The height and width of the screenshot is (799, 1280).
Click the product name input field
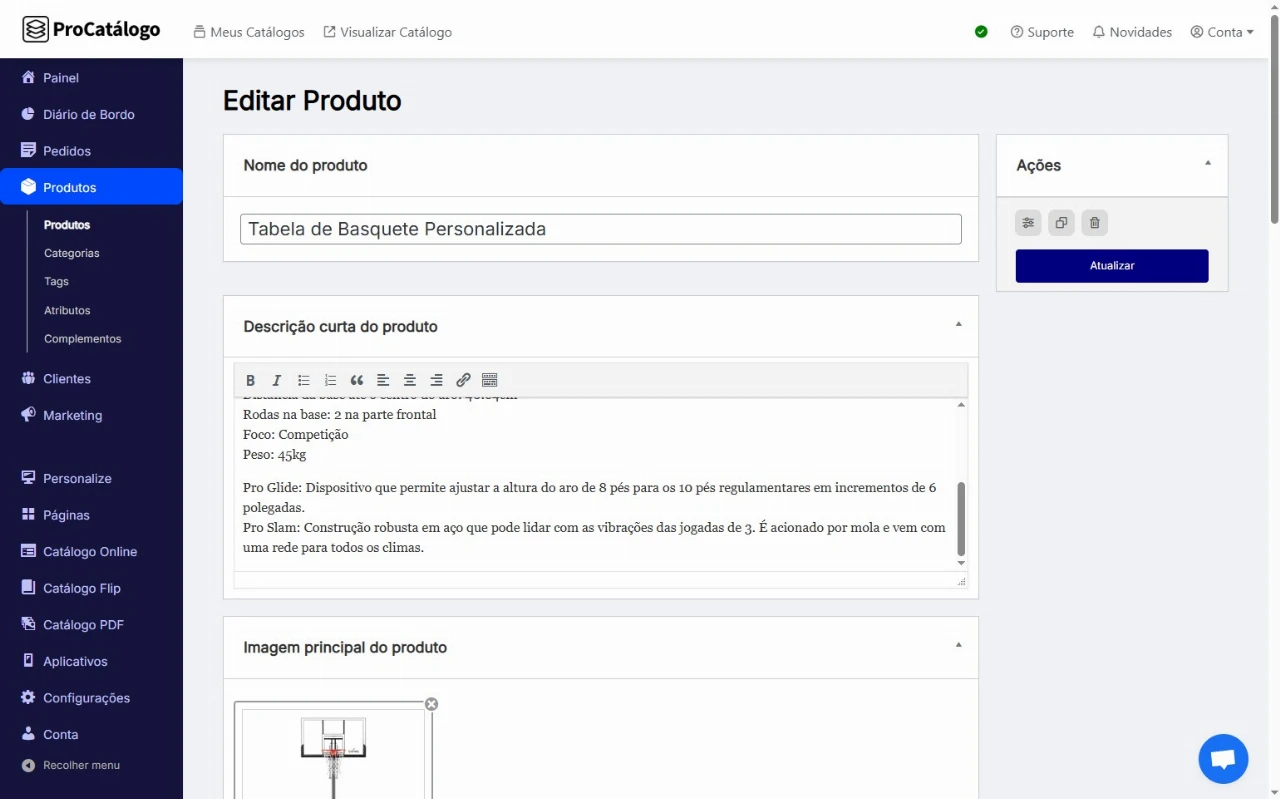600,229
